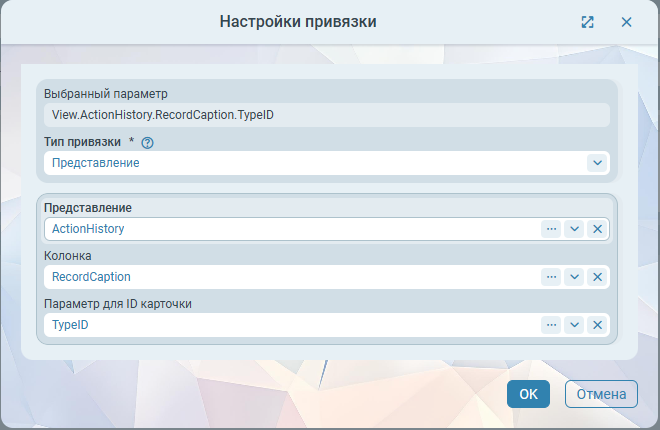Click into the TypeID text field
The image size is (660, 430).
pyautogui.click(x=290, y=325)
